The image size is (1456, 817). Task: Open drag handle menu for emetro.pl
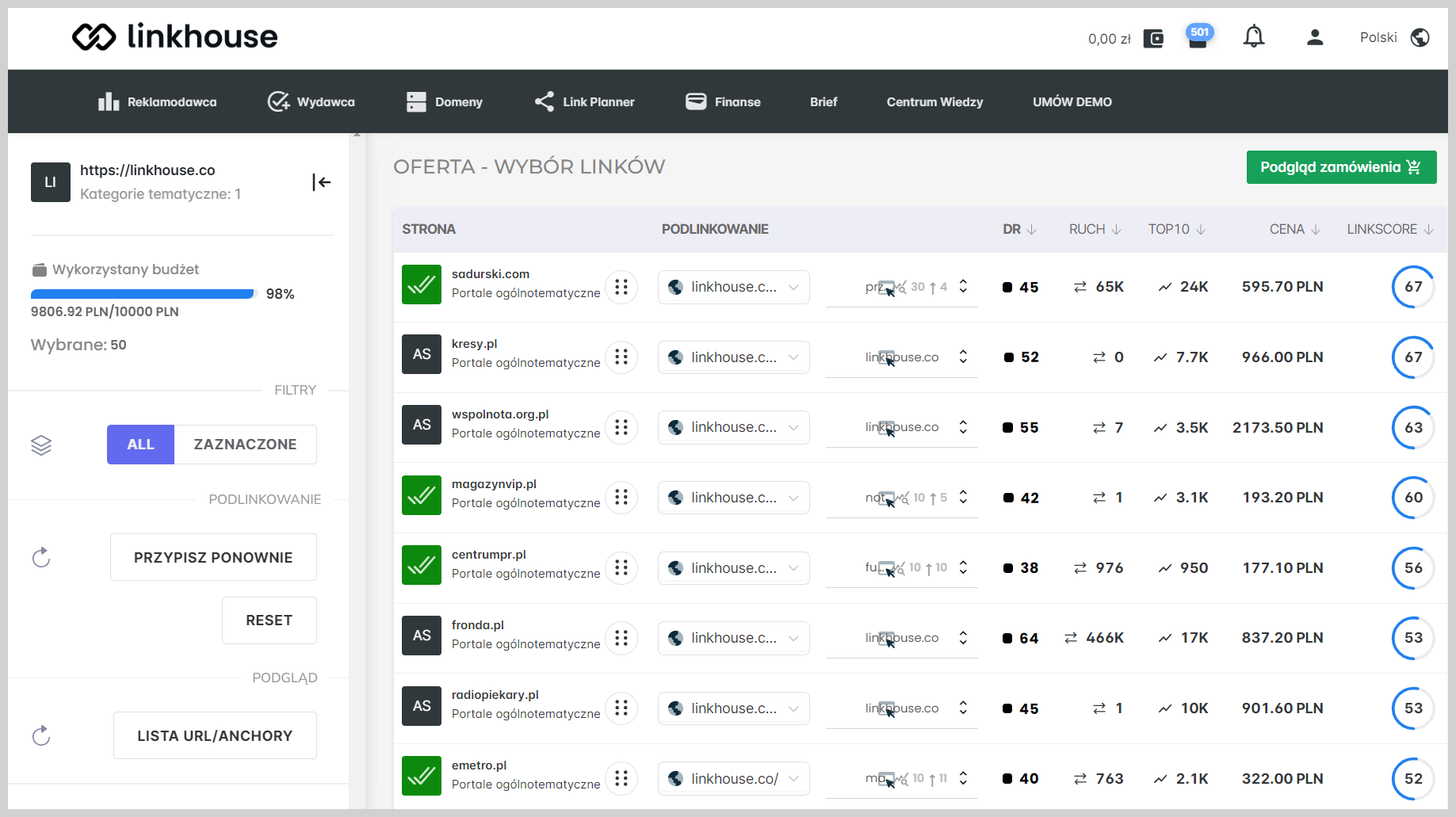pos(621,778)
